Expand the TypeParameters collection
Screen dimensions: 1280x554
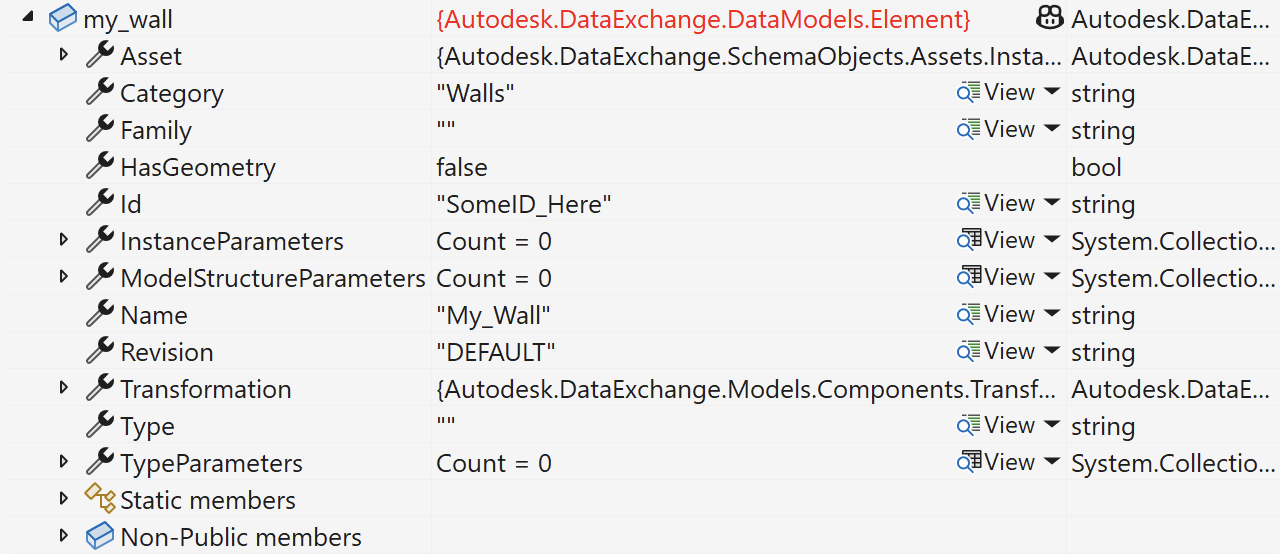(x=64, y=462)
